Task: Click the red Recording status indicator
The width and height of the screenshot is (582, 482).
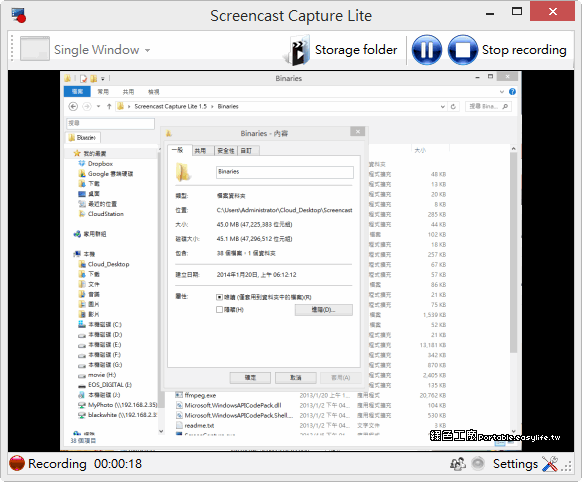Action: point(17,463)
